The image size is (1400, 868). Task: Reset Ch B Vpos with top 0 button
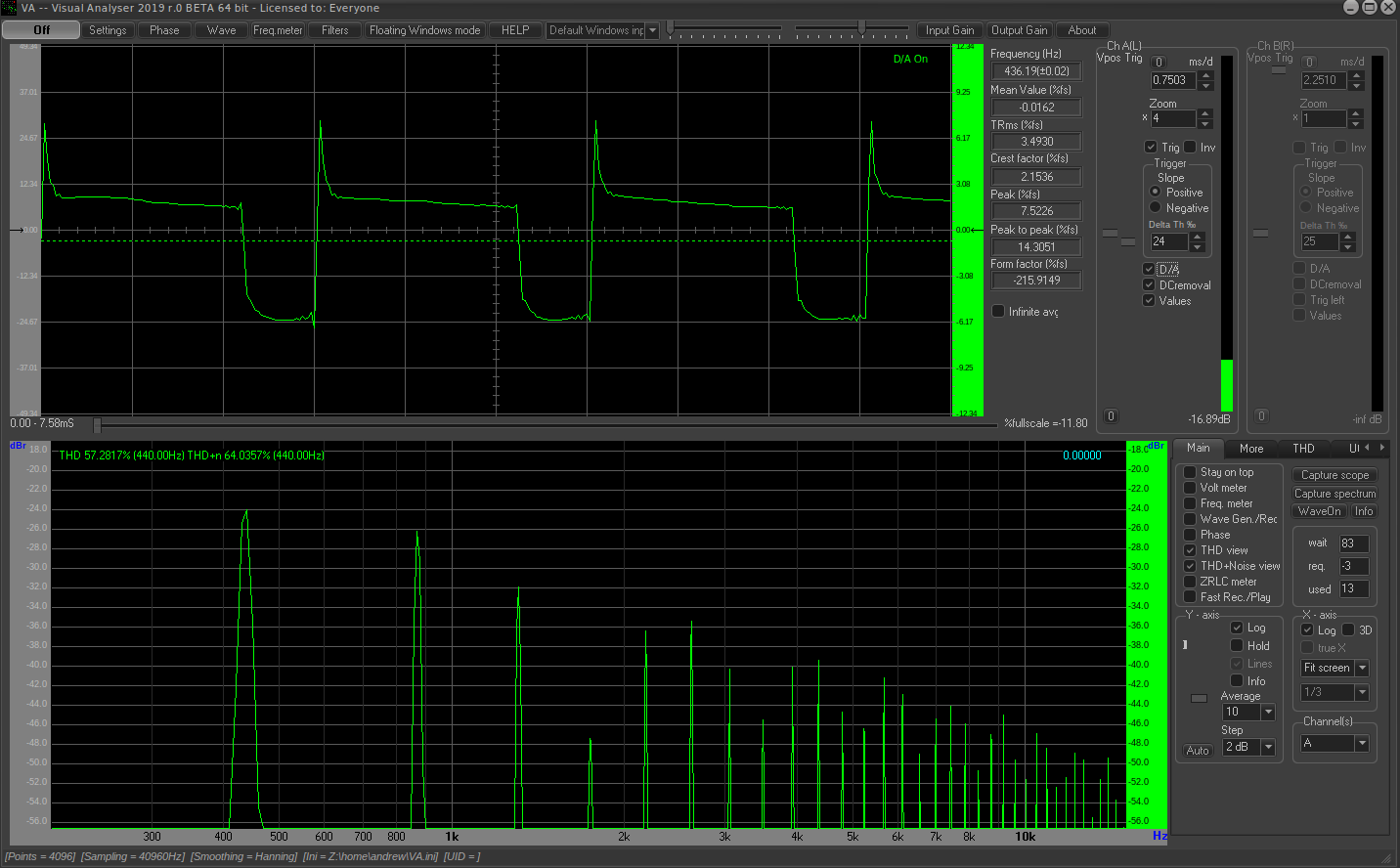(x=1309, y=63)
